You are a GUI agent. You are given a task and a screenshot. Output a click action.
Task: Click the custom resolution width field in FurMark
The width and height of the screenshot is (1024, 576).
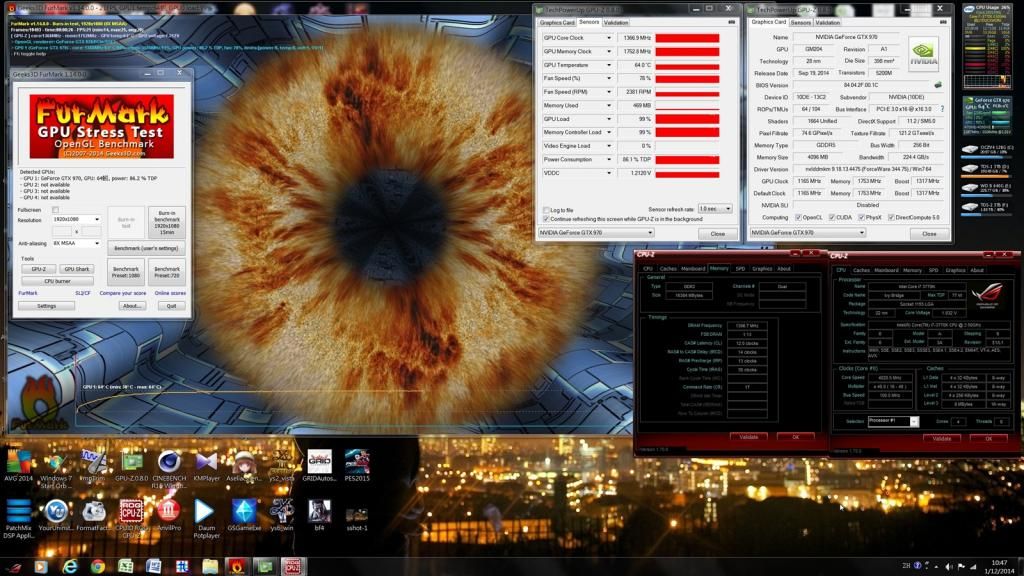click(62, 231)
